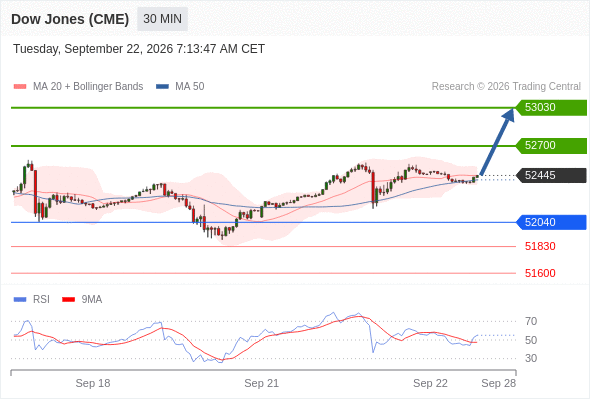Toggle the 9MA legend label
This screenshot has height=400, width=590.
point(92,300)
